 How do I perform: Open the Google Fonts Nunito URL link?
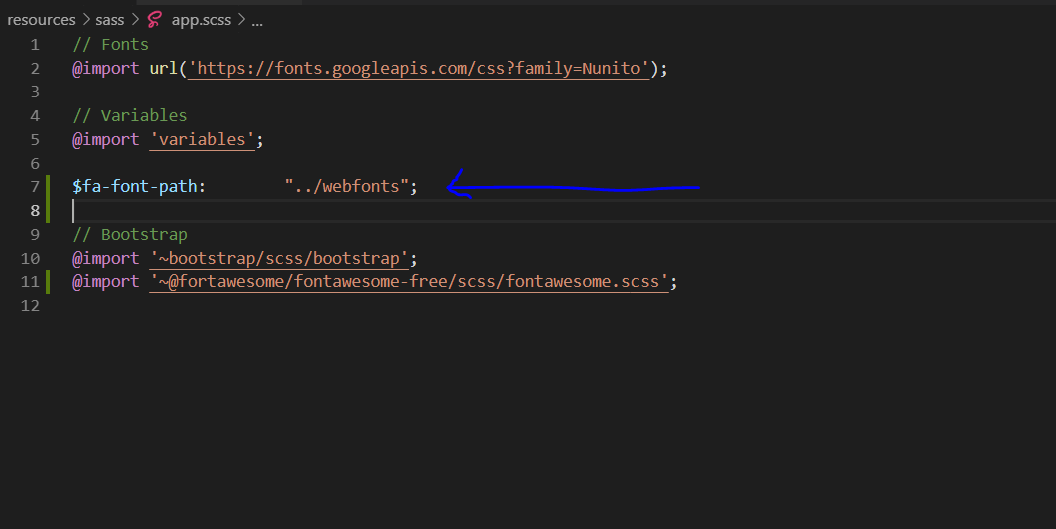coord(418,69)
